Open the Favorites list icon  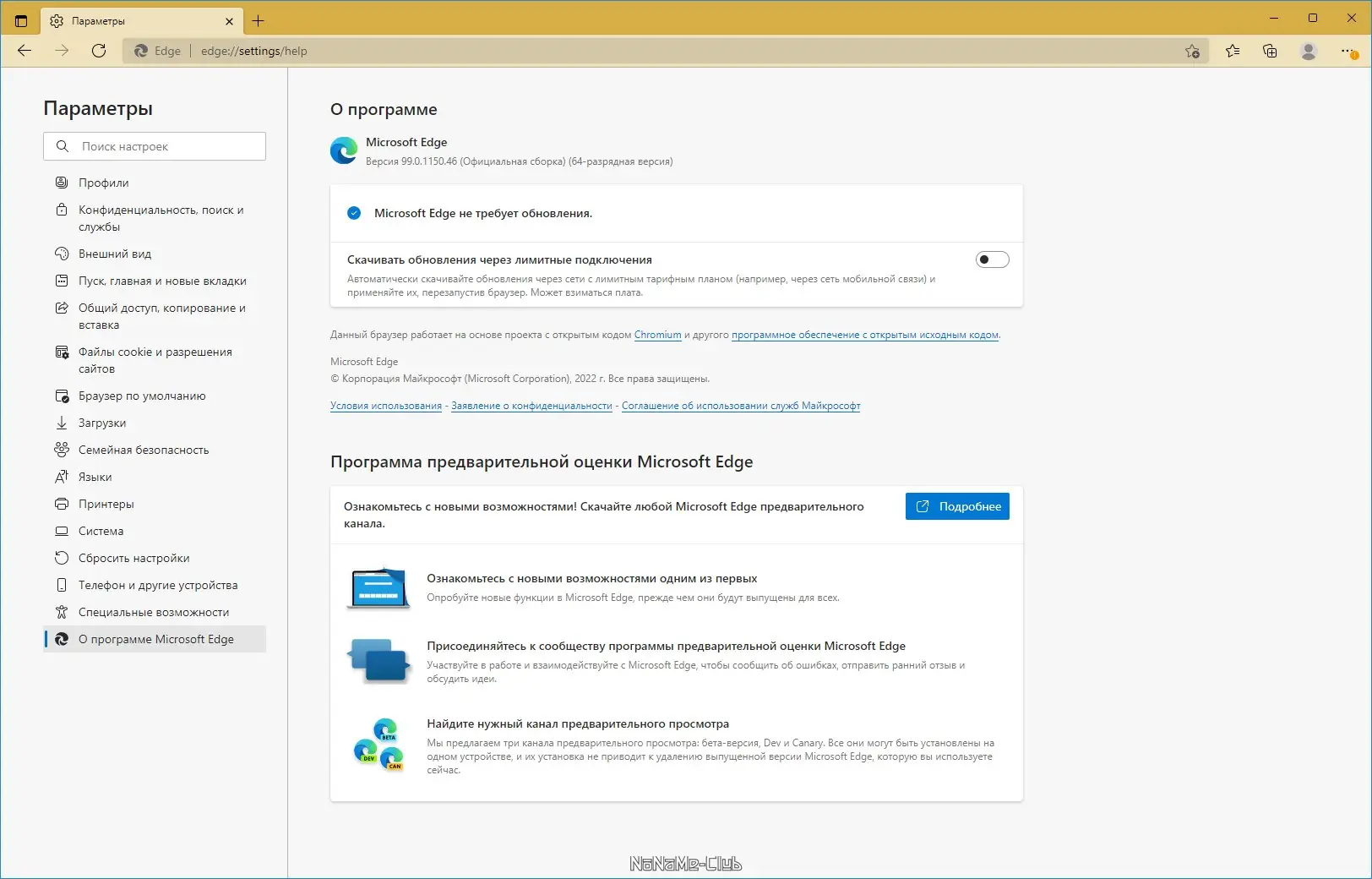[x=1233, y=51]
